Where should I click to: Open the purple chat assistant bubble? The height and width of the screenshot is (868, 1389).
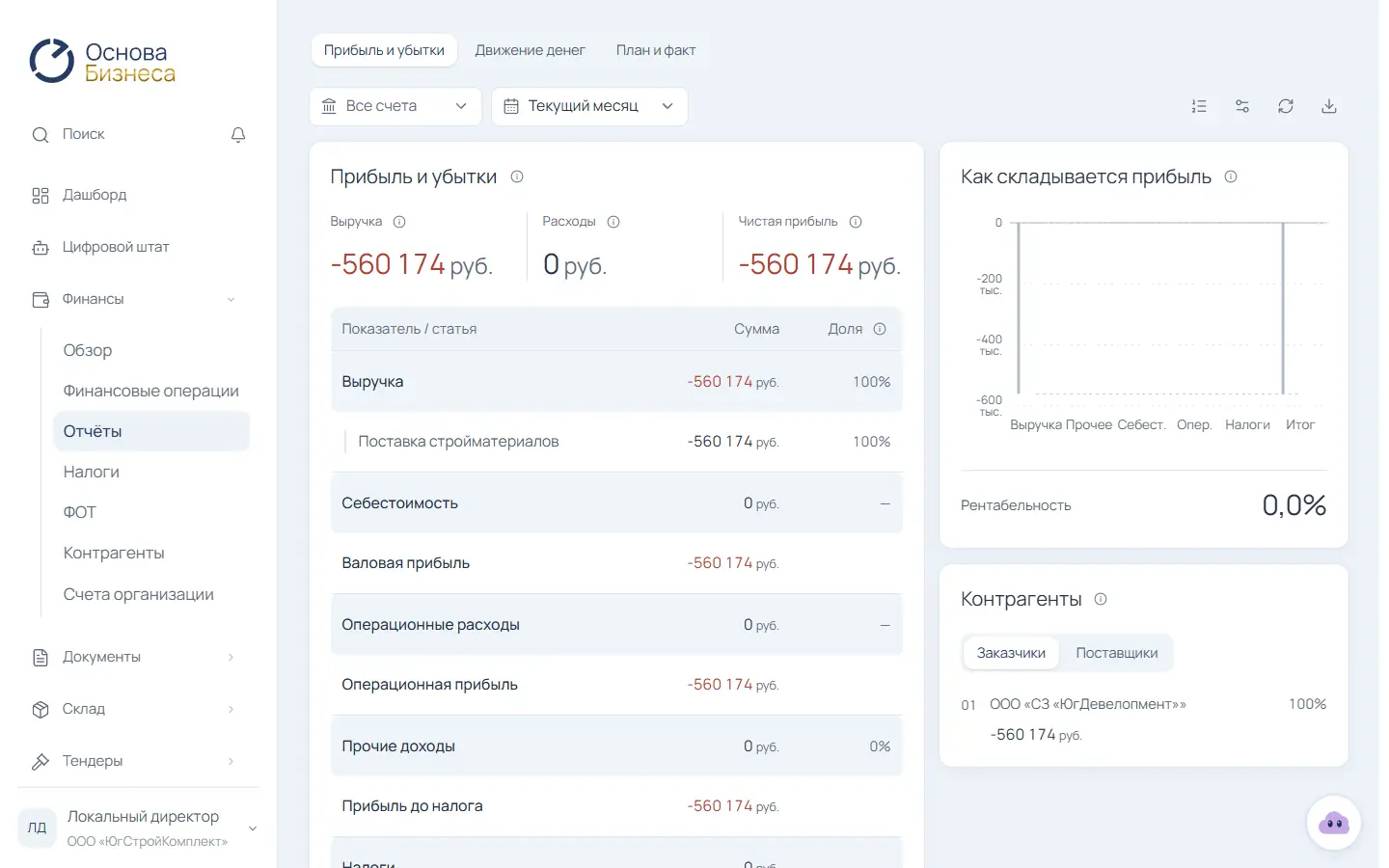point(1334,823)
